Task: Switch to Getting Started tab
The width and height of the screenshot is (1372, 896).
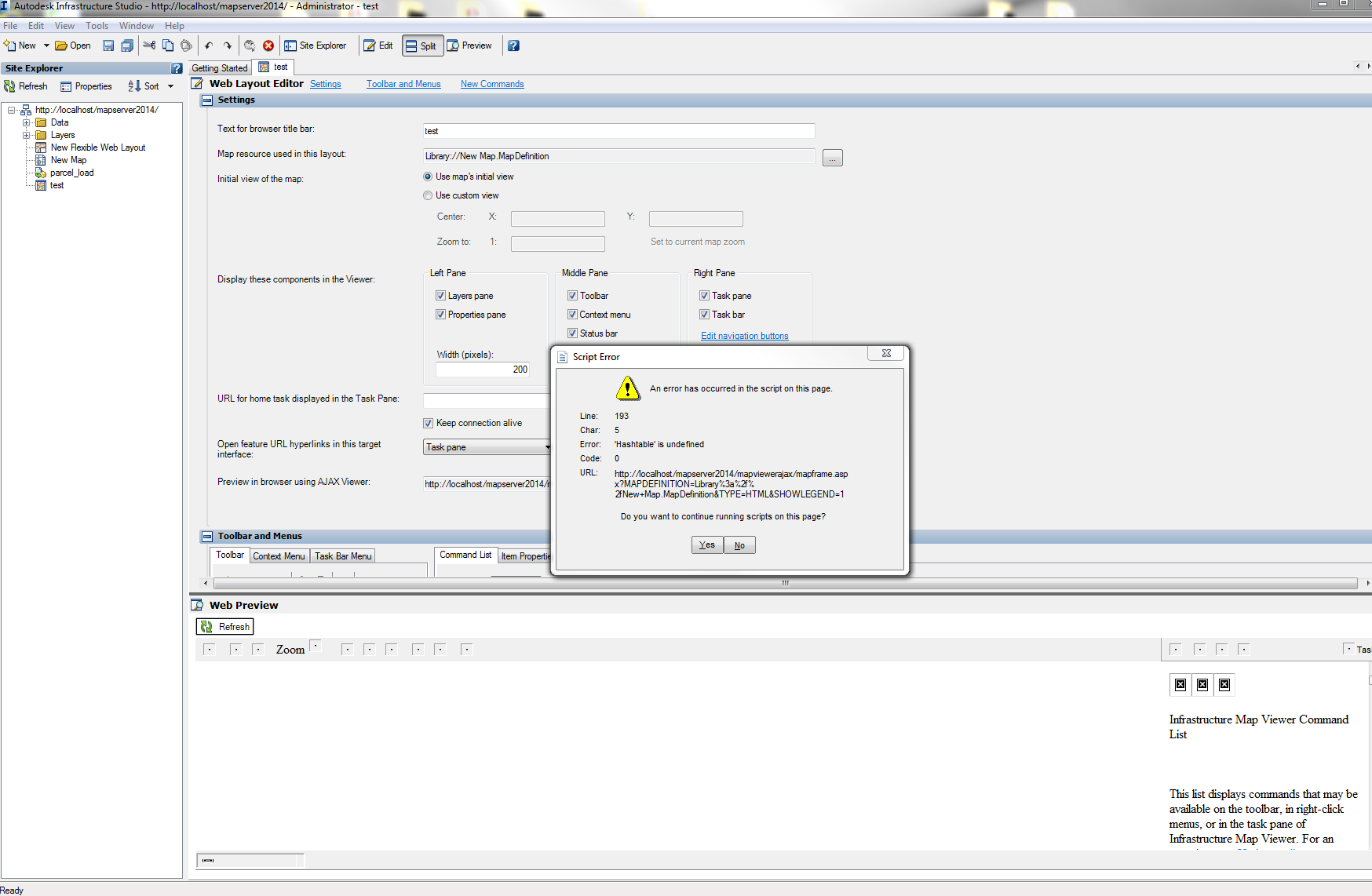Action: [x=220, y=68]
